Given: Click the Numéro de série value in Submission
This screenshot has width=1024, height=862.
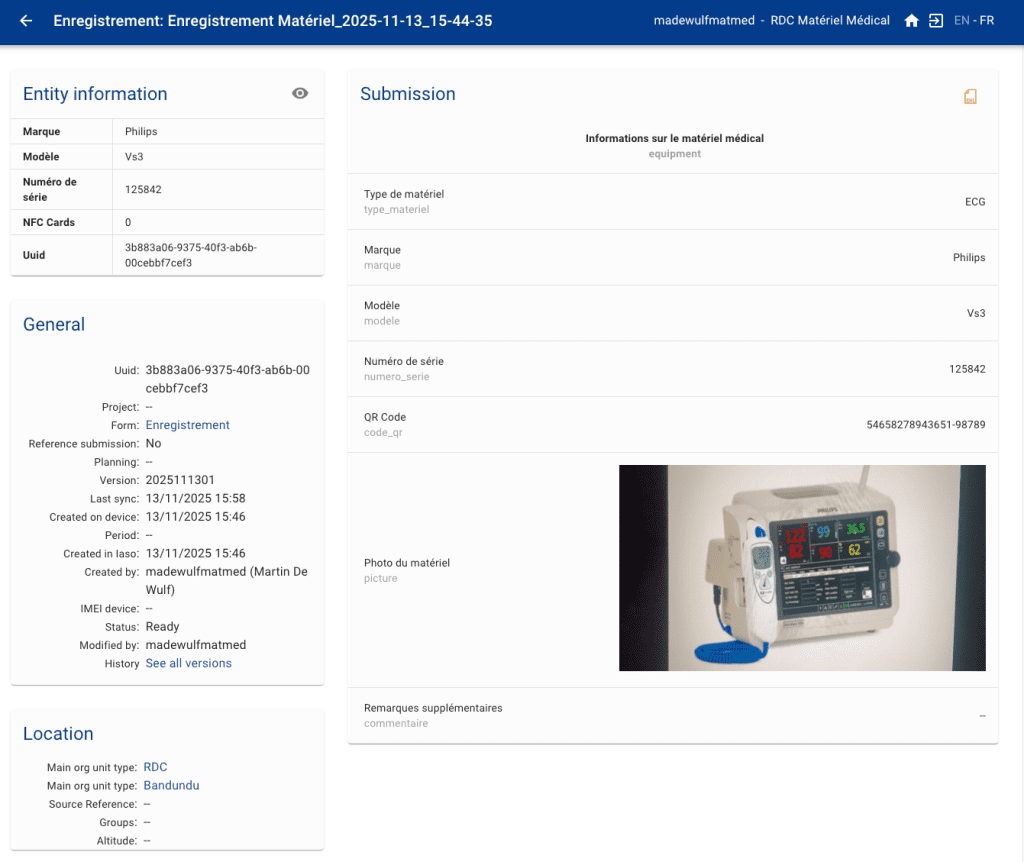Looking at the screenshot, I should [x=966, y=369].
